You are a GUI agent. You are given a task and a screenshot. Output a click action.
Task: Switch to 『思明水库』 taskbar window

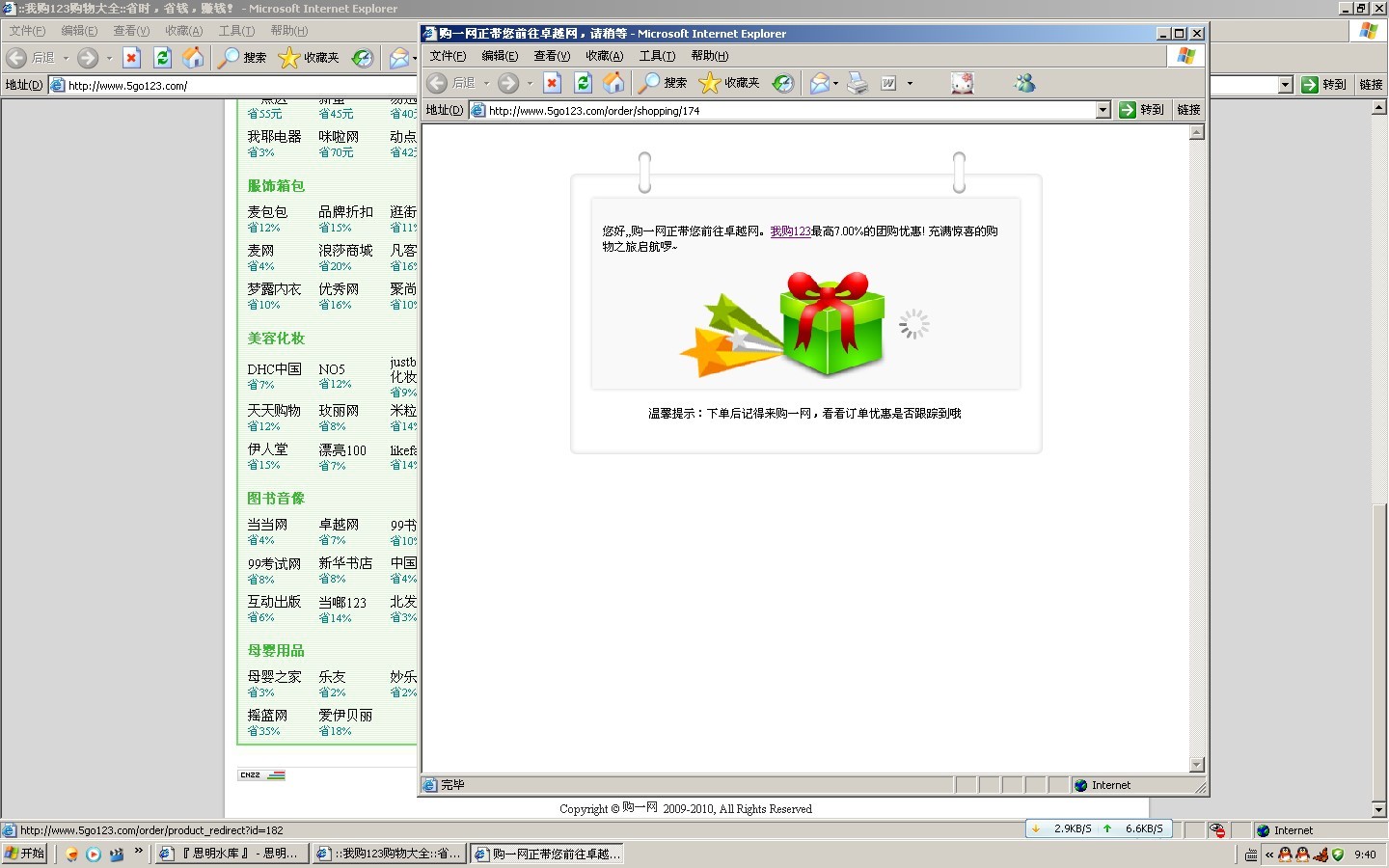click(232, 854)
